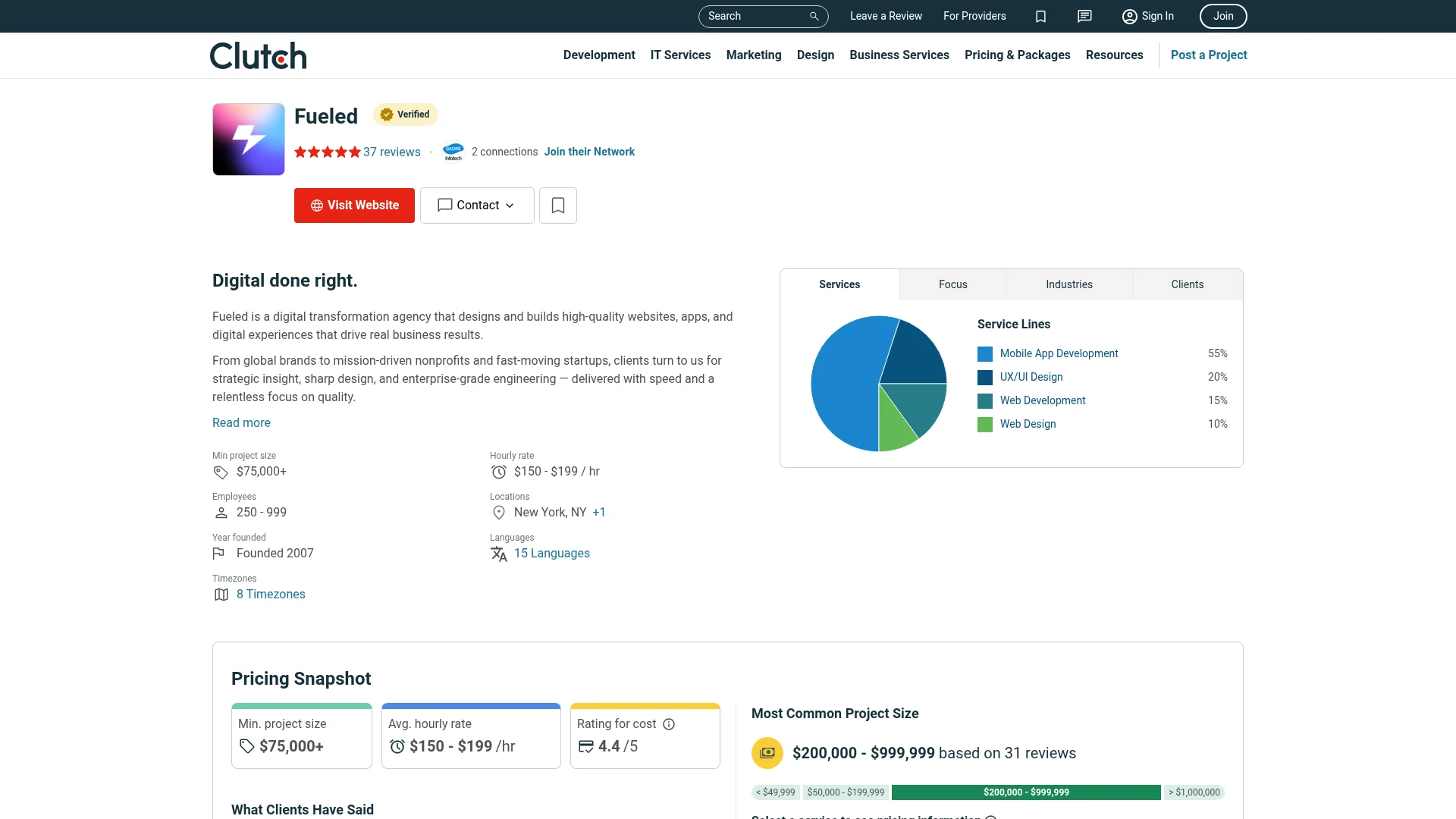
Task: Open the Design menu
Action: pyautogui.click(x=815, y=55)
